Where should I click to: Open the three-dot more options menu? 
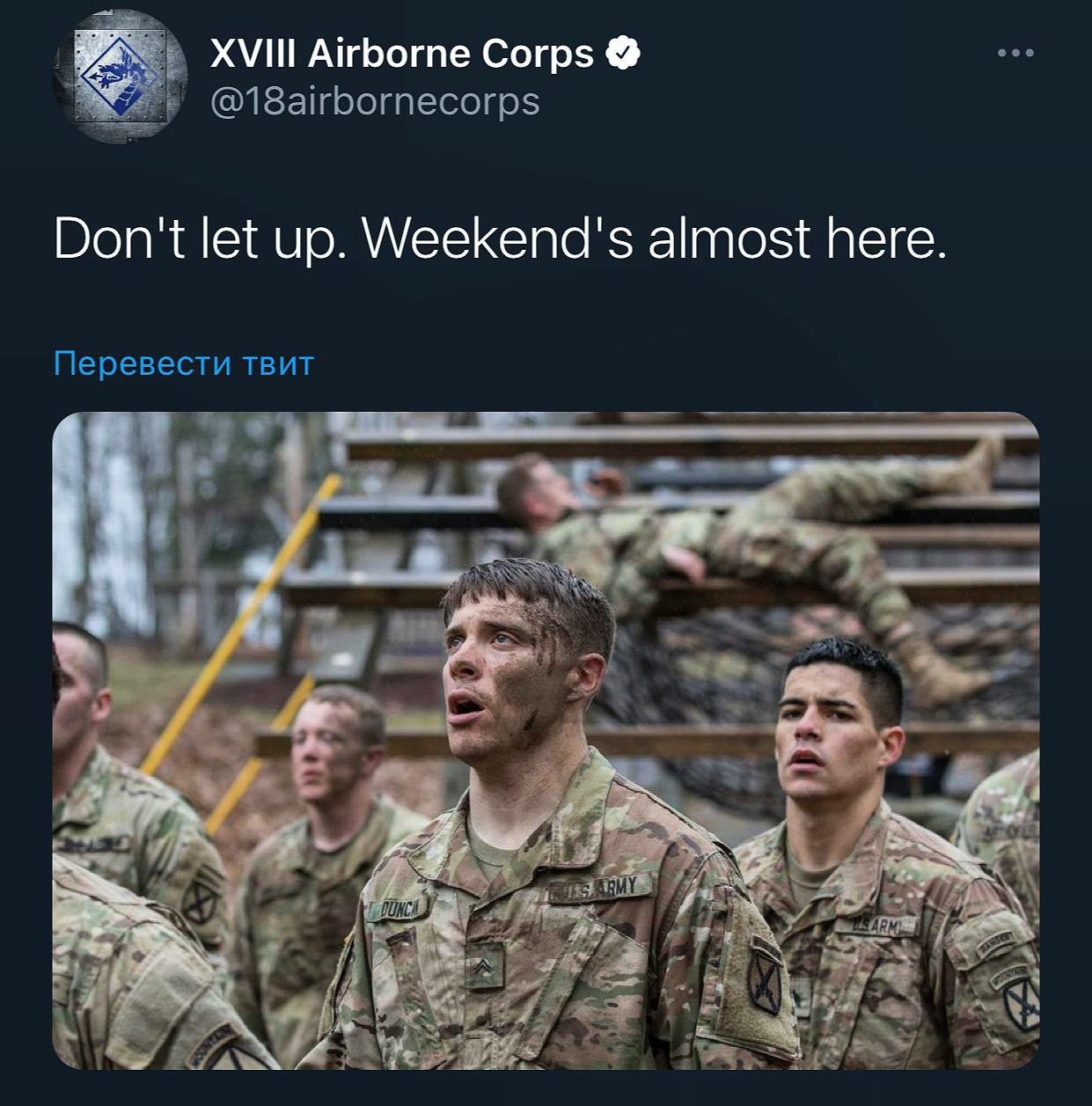[1016, 53]
